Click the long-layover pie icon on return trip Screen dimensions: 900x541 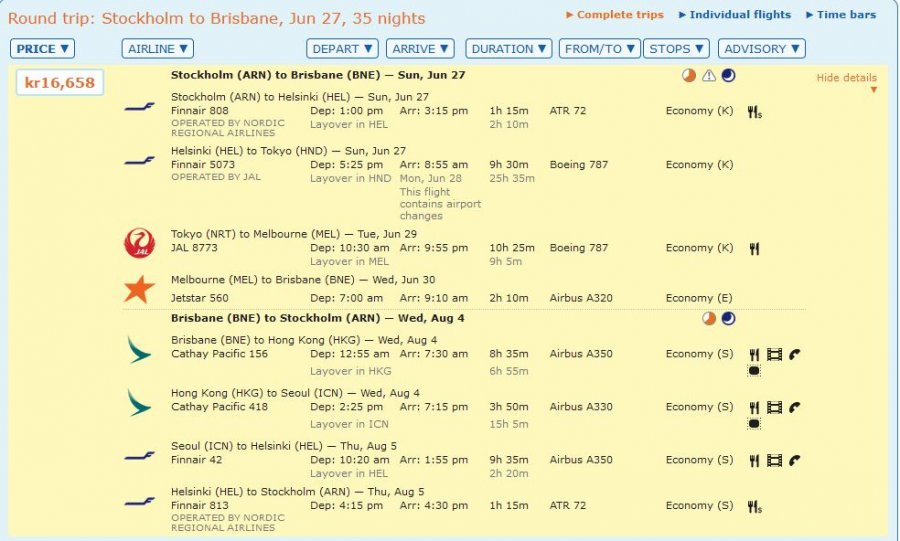(x=709, y=319)
